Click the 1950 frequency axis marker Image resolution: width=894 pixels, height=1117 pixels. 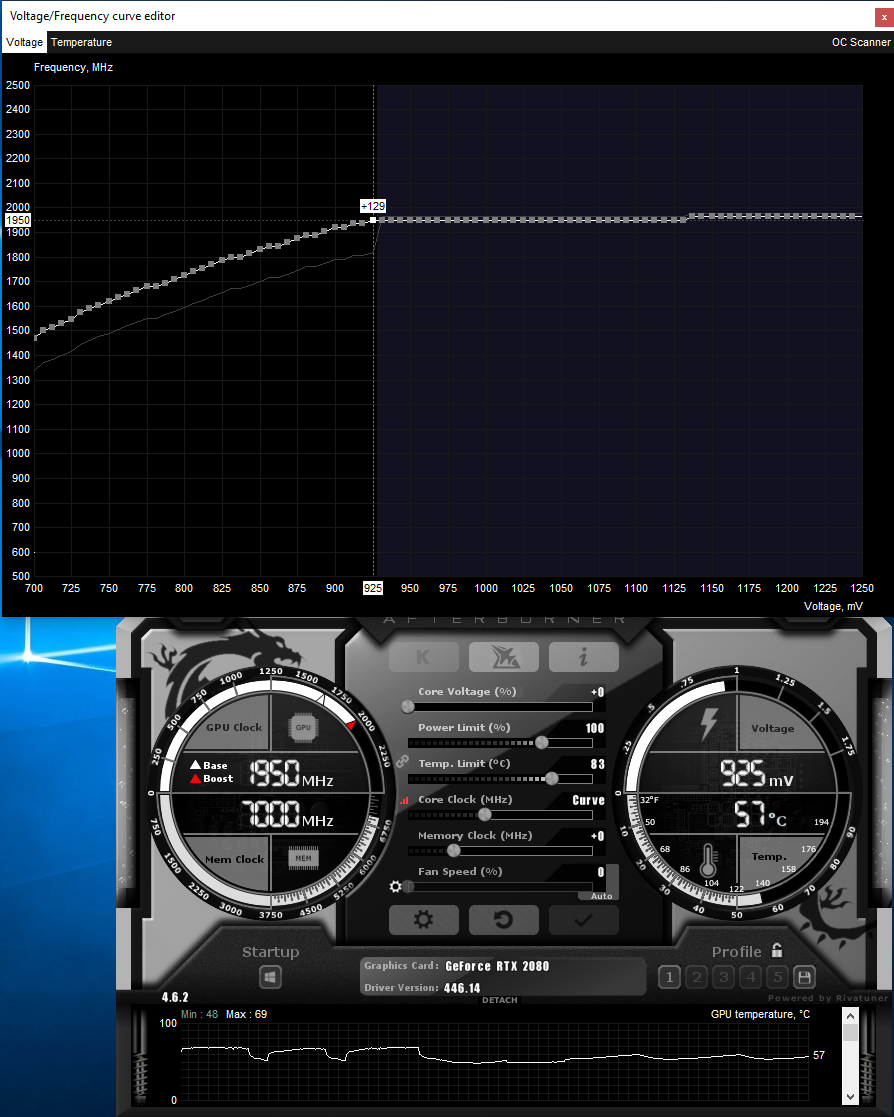click(18, 220)
